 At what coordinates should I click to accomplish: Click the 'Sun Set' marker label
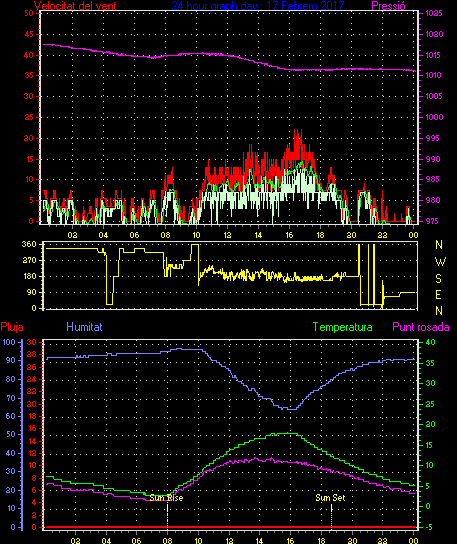(330, 498)
